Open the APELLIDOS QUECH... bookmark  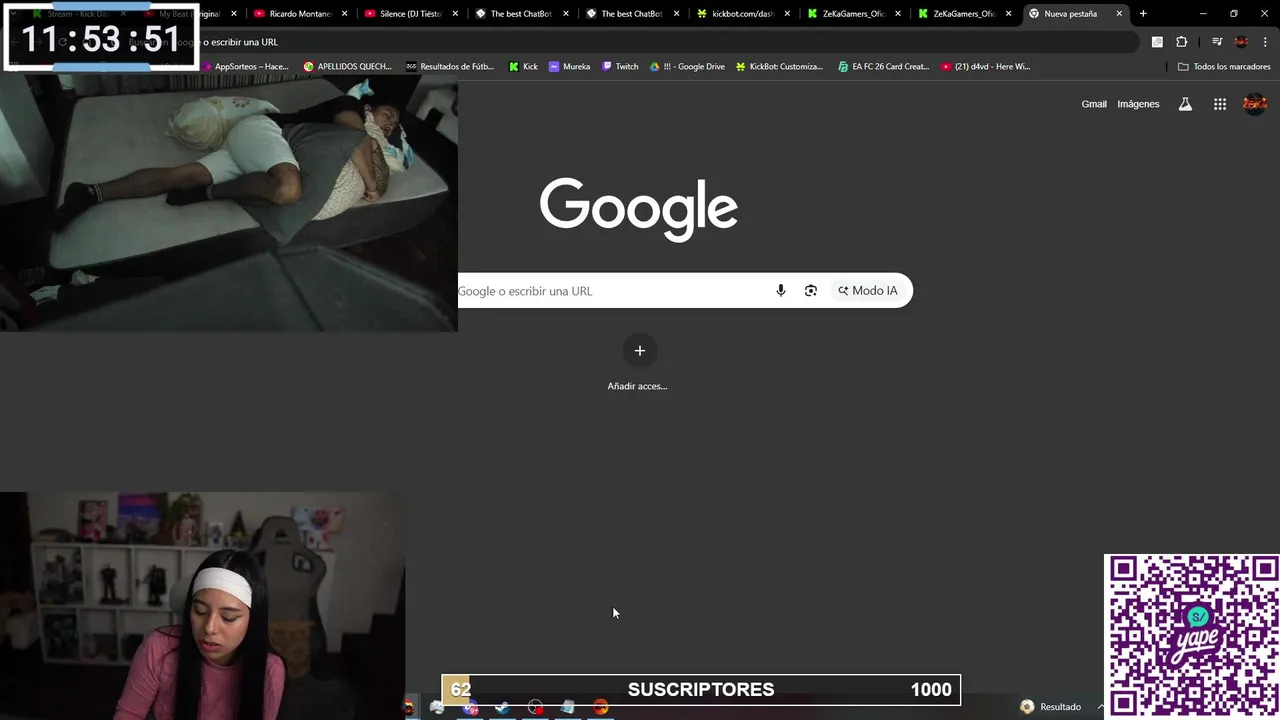tap(347, 67)
